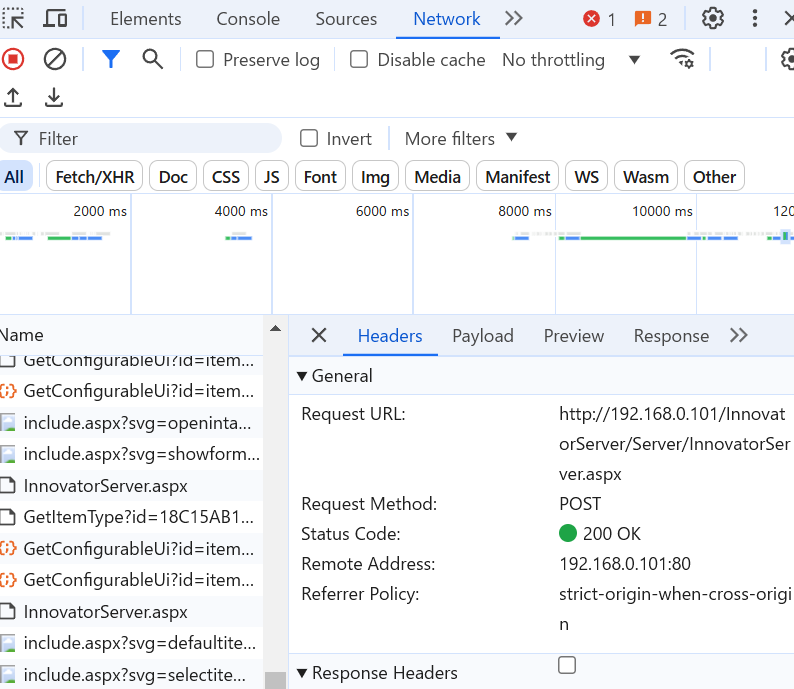Viewport: 794px width, 689px height.
Task: Check the Disable cache option
Action: click(x=359, y=60)
